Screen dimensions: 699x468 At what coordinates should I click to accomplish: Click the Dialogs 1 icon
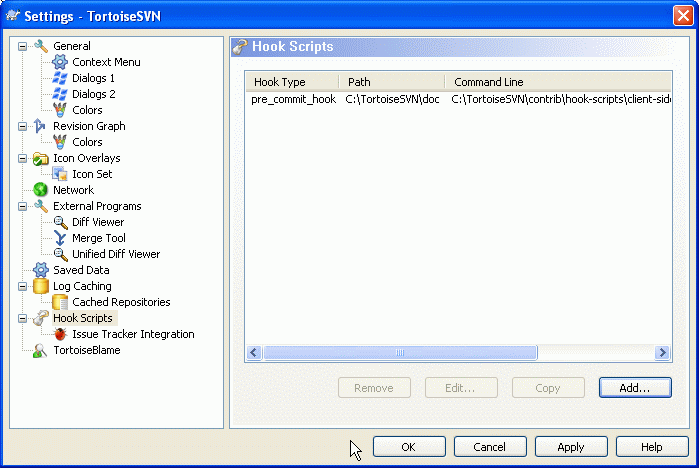60,78
